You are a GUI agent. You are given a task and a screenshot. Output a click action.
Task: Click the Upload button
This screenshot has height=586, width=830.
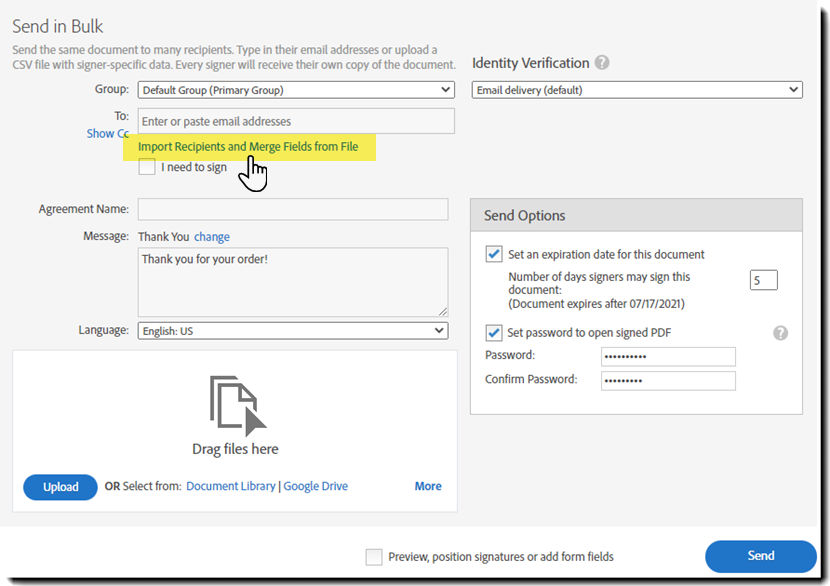(x=59, y=487)
